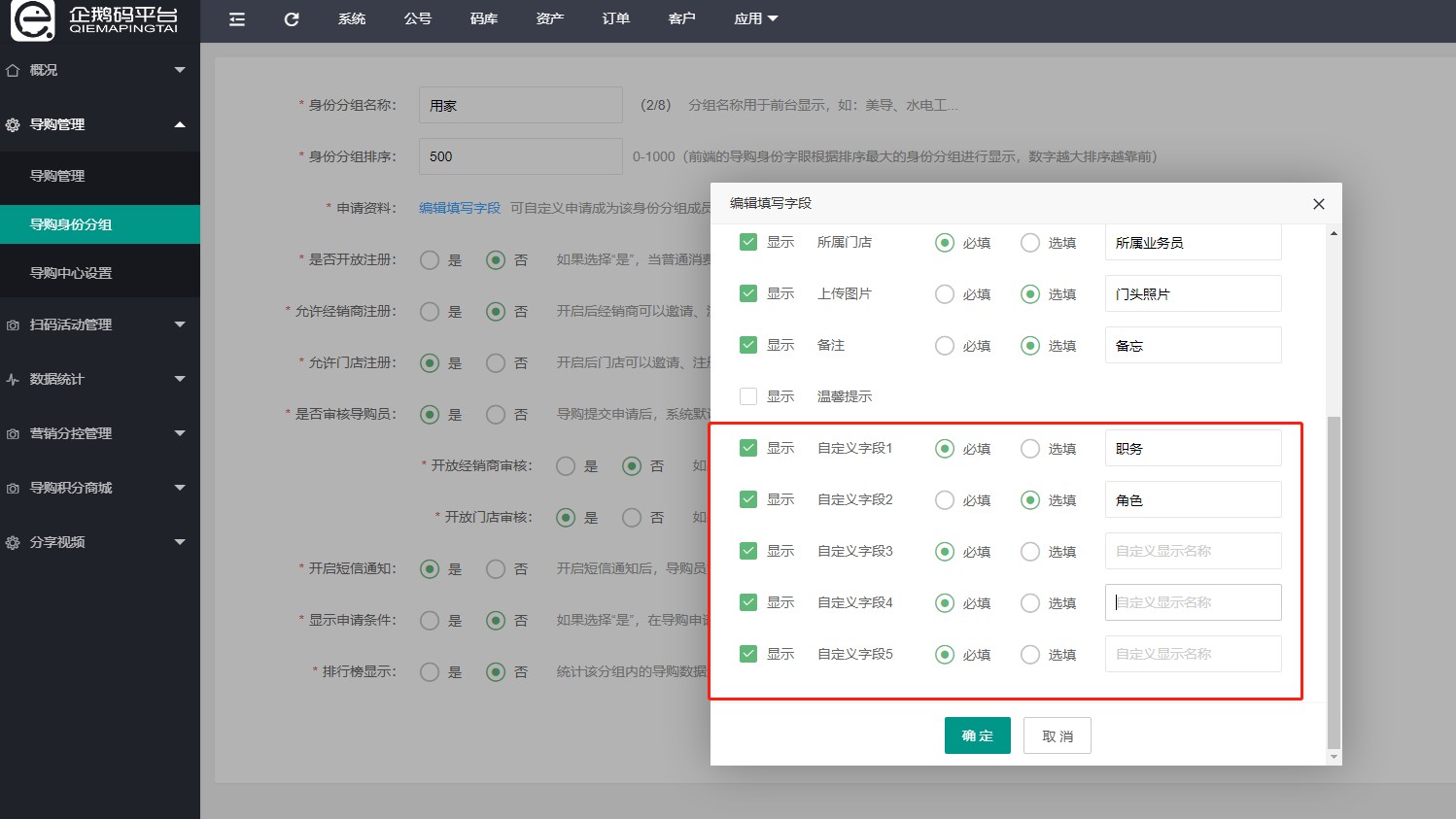Click the home icon beside 概况

(13, 70)
